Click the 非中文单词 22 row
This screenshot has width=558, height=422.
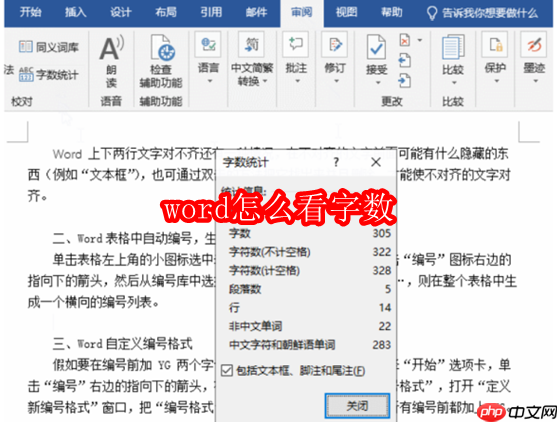[310, 326]
